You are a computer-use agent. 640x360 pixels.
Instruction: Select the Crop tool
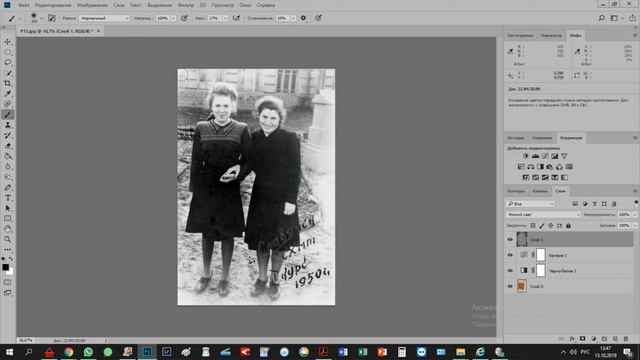pos(8,83)
